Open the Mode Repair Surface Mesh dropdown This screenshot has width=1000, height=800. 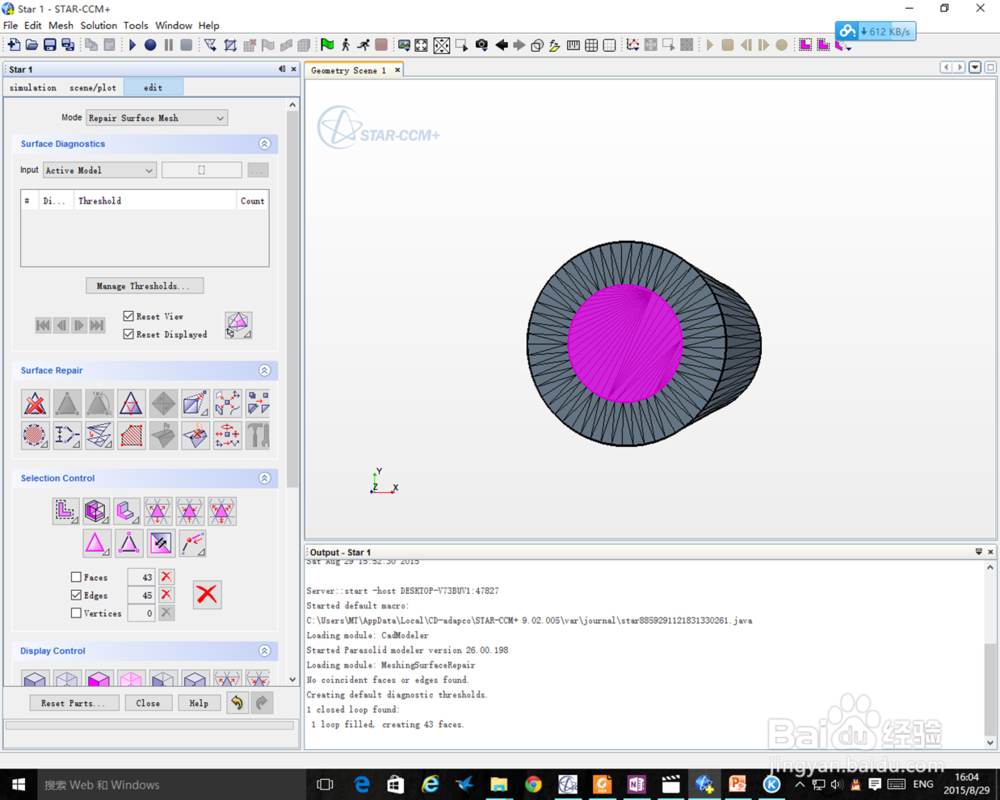(157, 118)
